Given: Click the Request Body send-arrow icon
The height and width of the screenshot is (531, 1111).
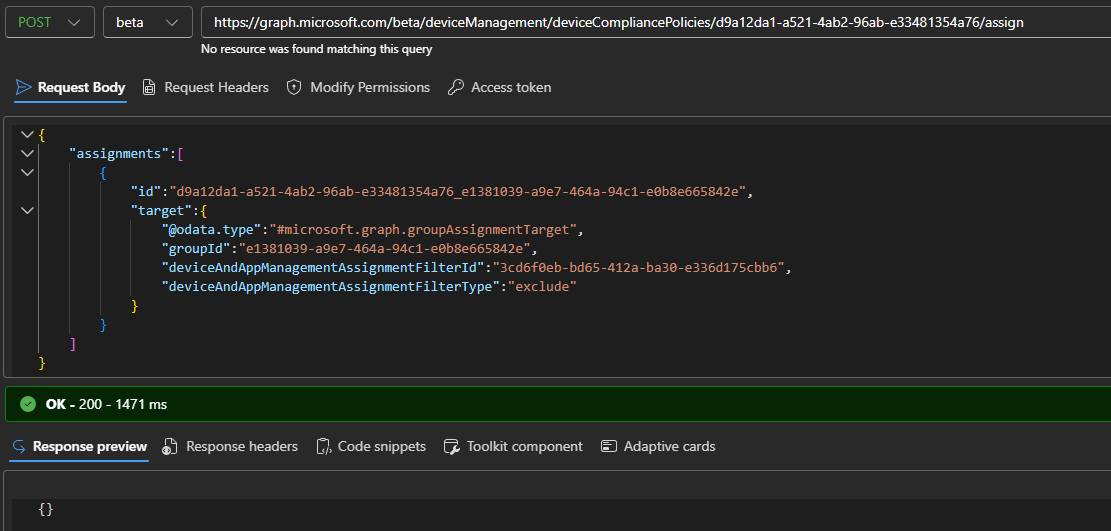Looking at the screenshot, I should coord(24,87).
